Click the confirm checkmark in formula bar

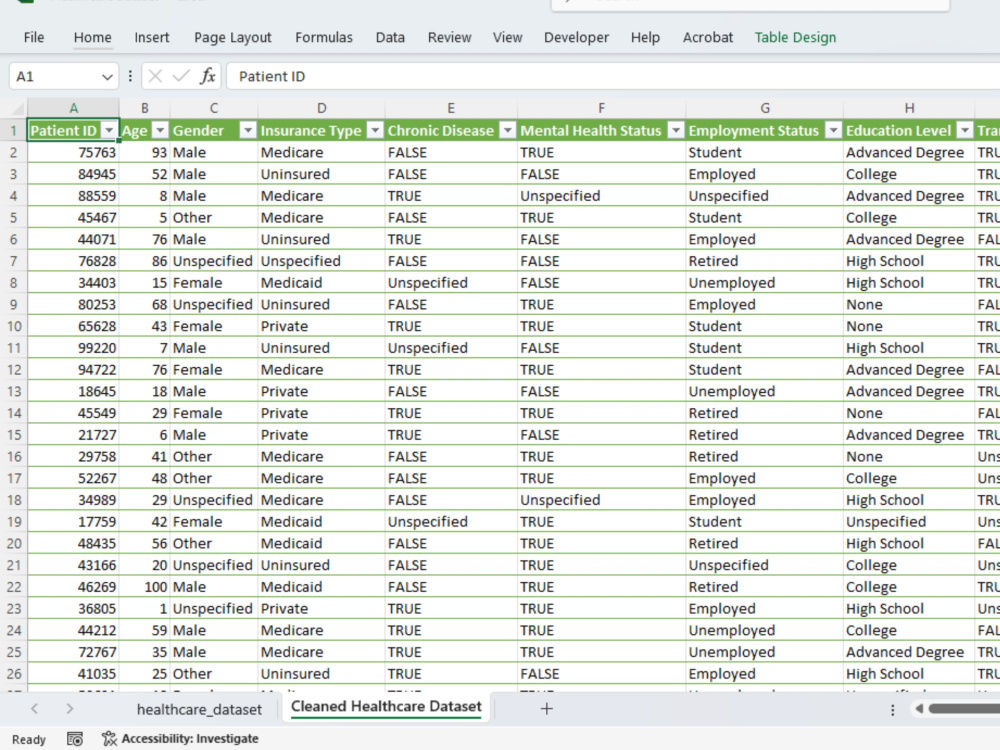pyautogui.click(x=181, y=77)
